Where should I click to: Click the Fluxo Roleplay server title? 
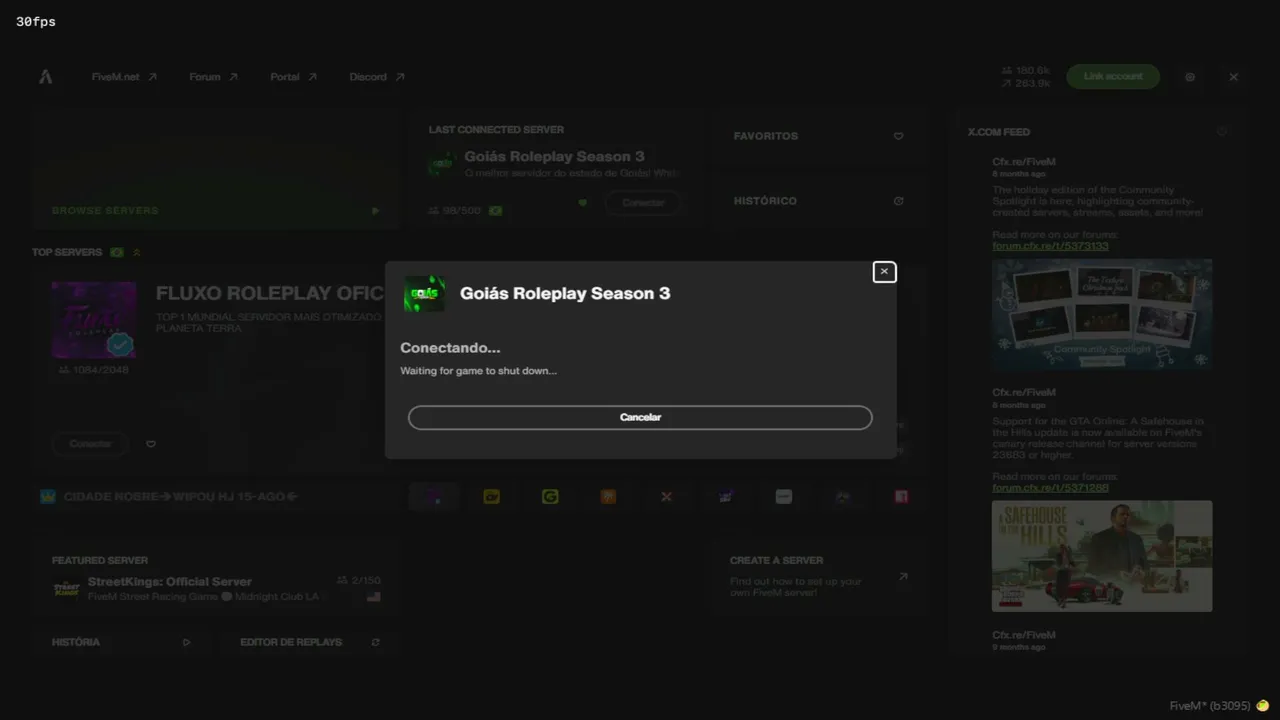tap(270, 294)
